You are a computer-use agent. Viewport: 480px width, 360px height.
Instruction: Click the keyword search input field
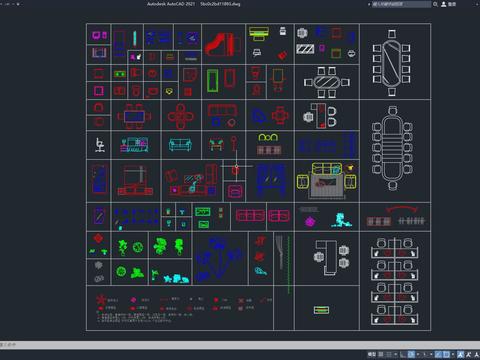402,4
